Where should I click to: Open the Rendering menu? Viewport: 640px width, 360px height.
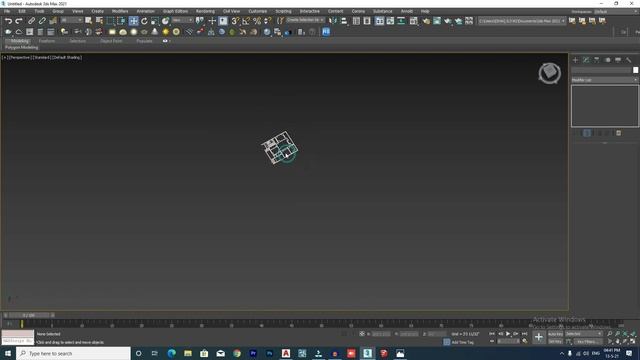coord(205,11)
